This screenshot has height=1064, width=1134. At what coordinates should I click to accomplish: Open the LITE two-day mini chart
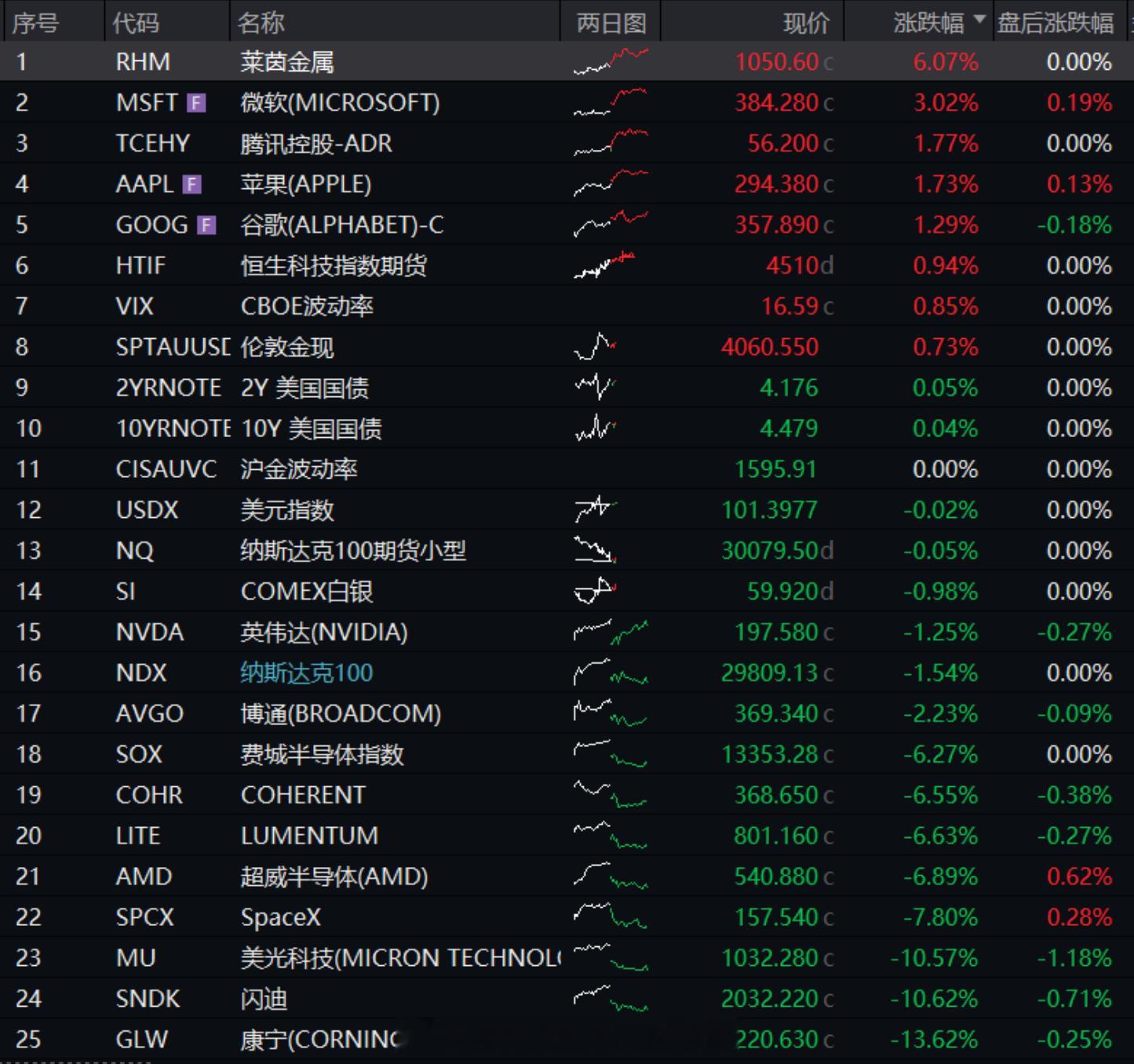click(611, 836)
